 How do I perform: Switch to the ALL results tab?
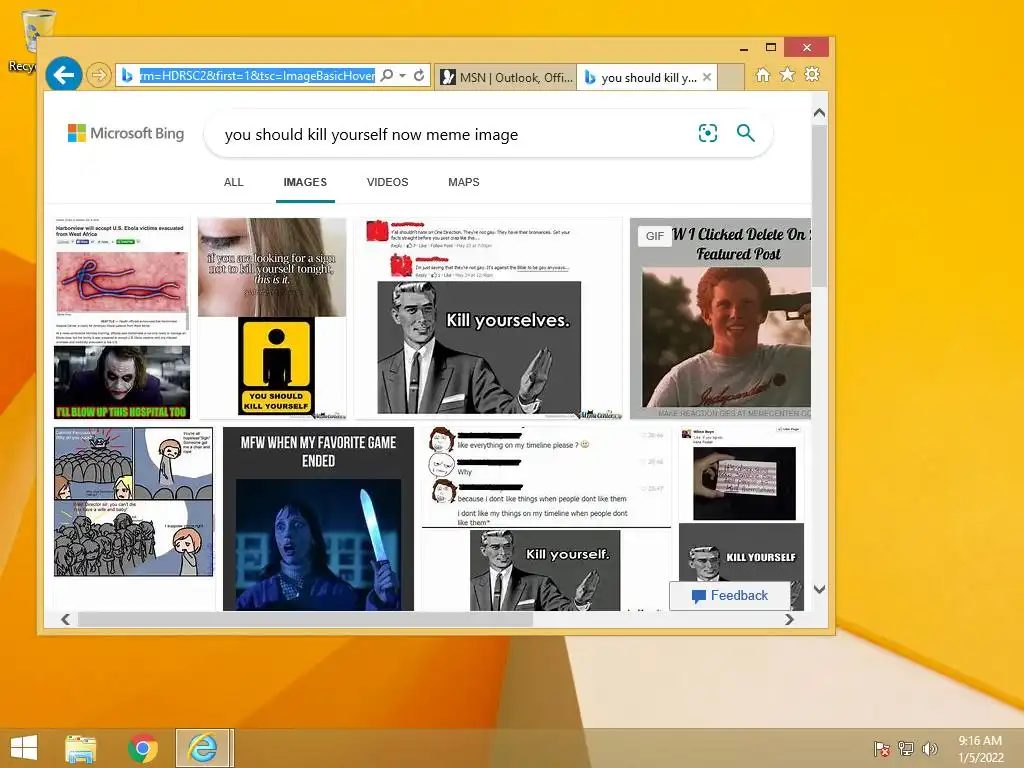(233, 182)
